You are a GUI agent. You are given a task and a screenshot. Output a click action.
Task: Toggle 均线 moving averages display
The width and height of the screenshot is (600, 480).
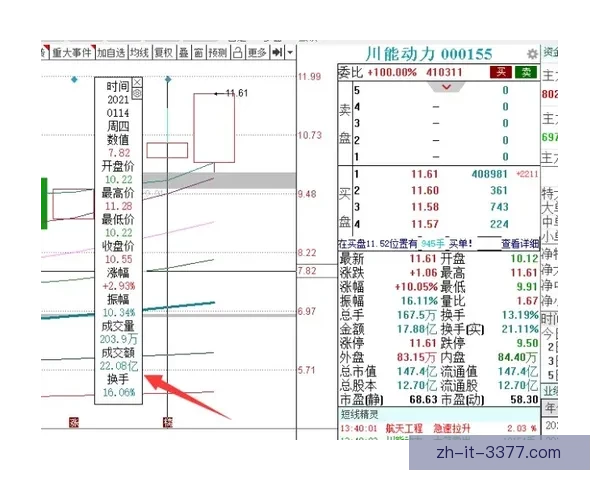point(139,52)
